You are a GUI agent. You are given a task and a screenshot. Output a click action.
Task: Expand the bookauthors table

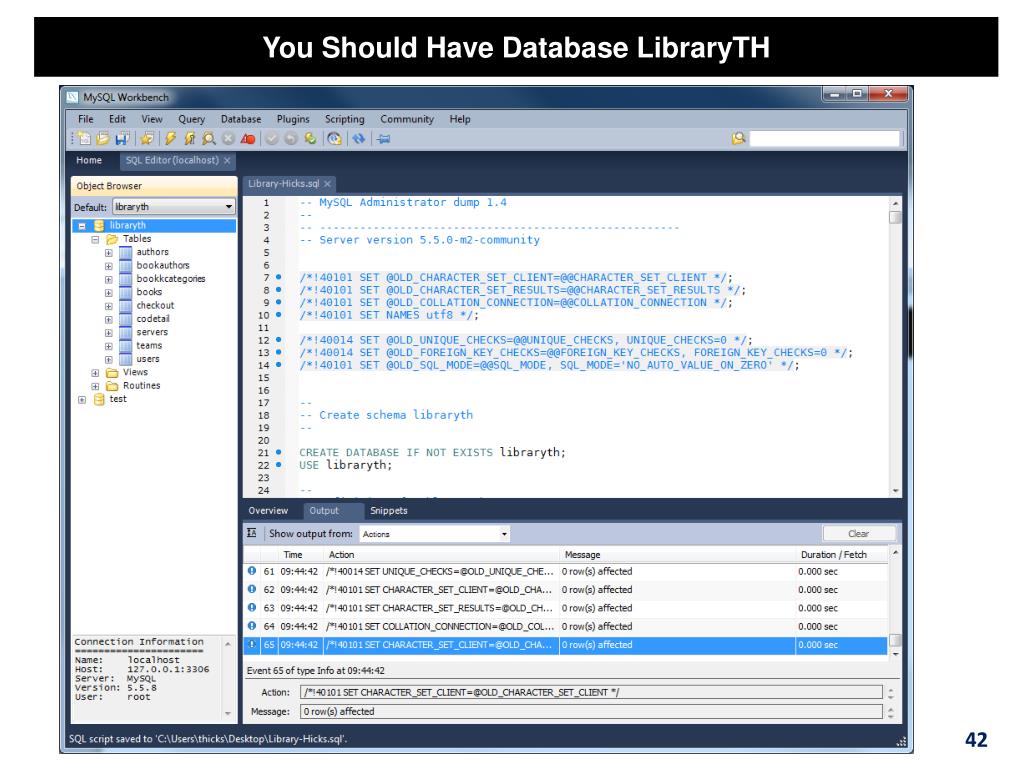[x=108, y=266]
